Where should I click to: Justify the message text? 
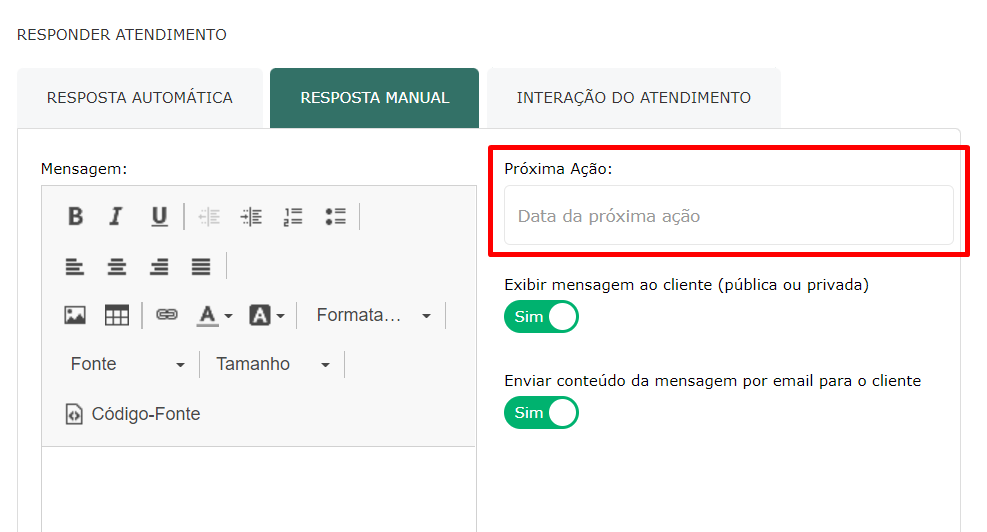pos(201,266)
